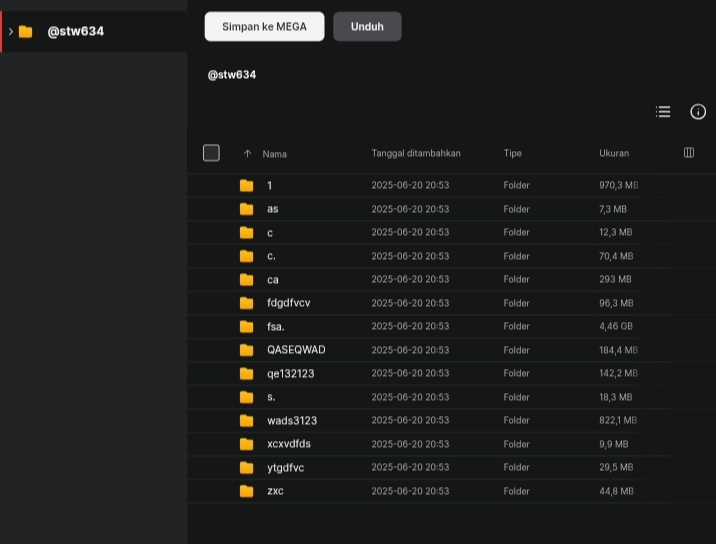Click size value 293 MB
The image size is (716, 544).
[x=615, y=280]
